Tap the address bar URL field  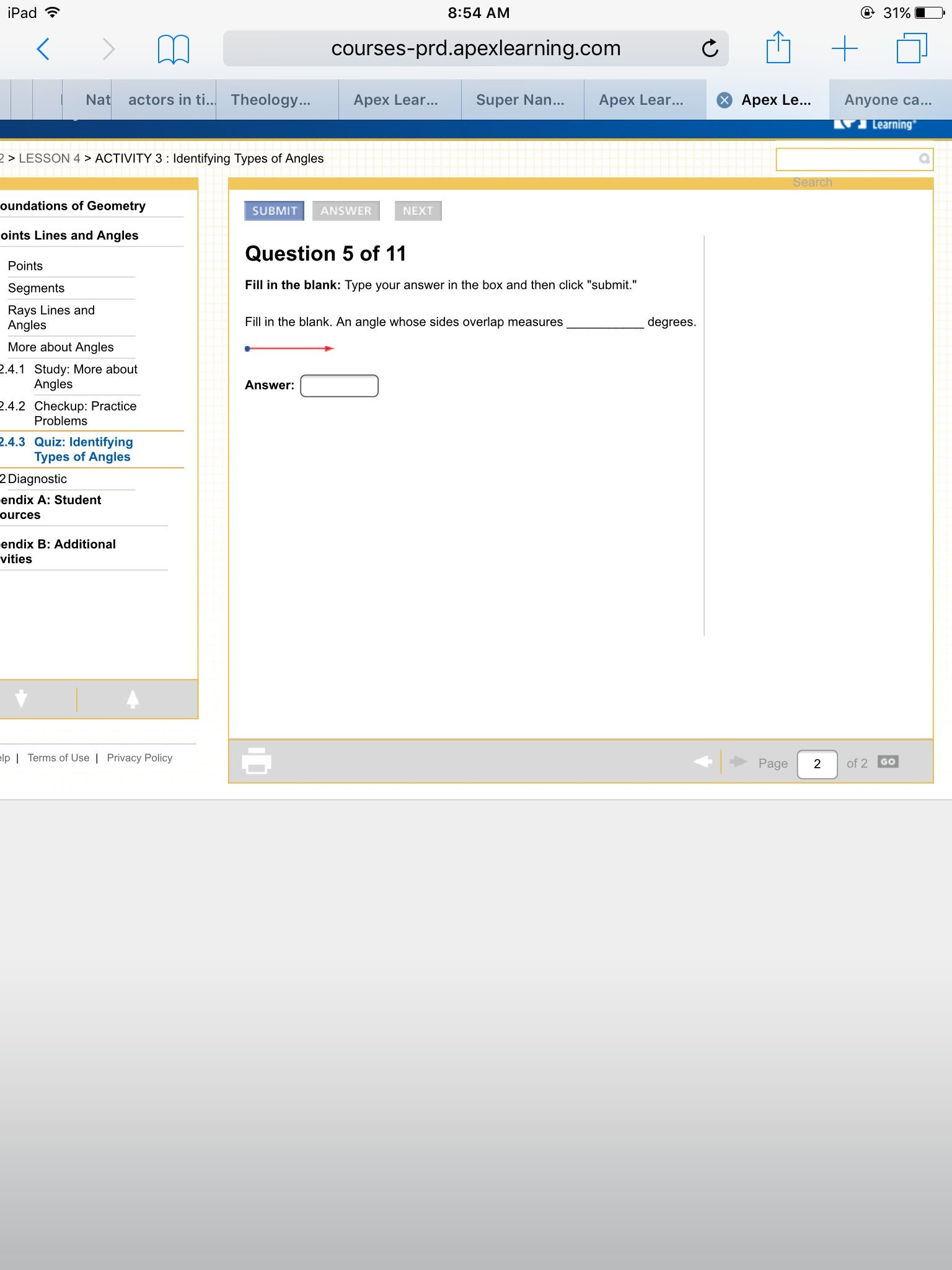(476, 48)
